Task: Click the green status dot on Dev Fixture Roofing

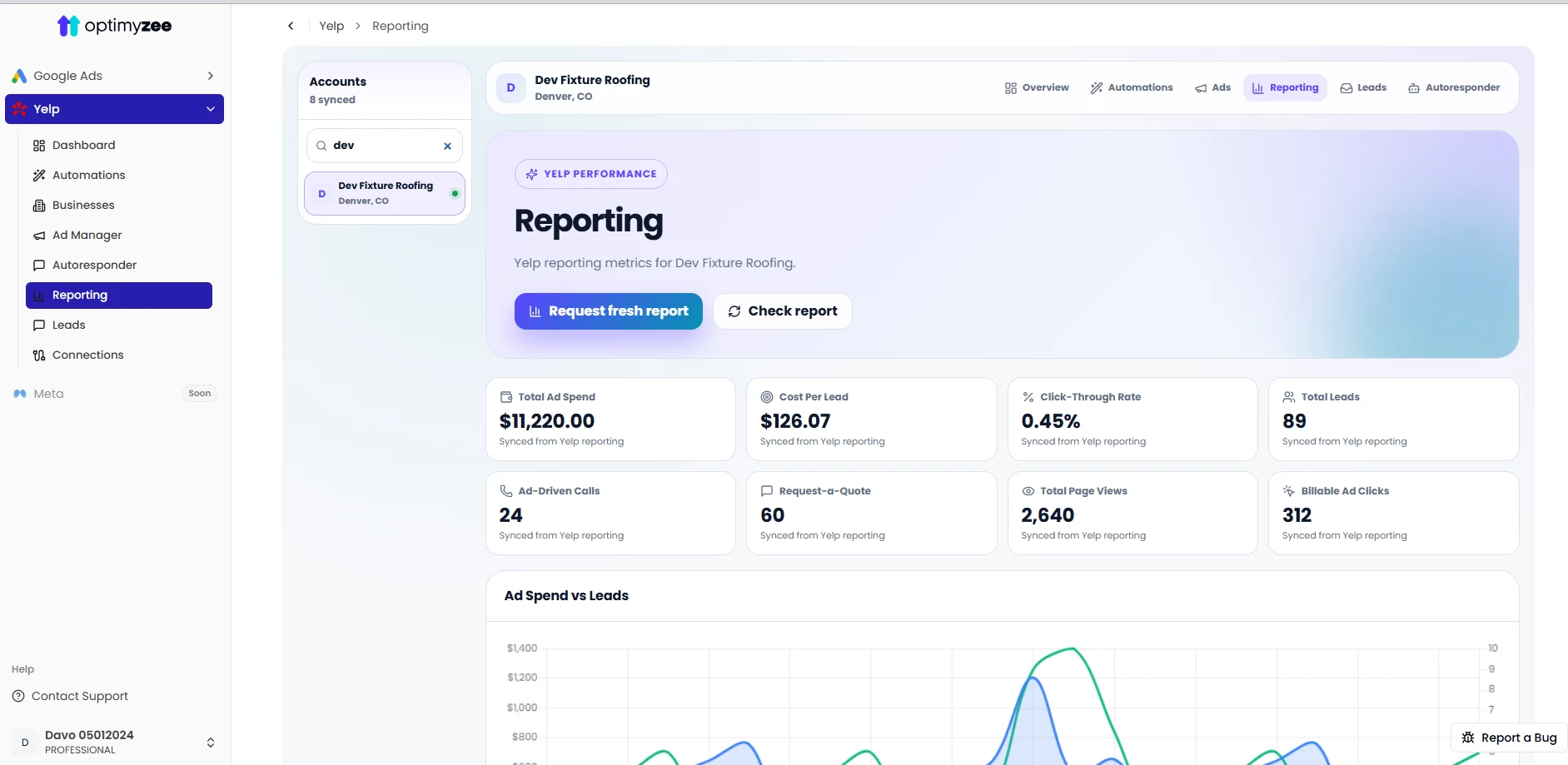Action: 455,193
